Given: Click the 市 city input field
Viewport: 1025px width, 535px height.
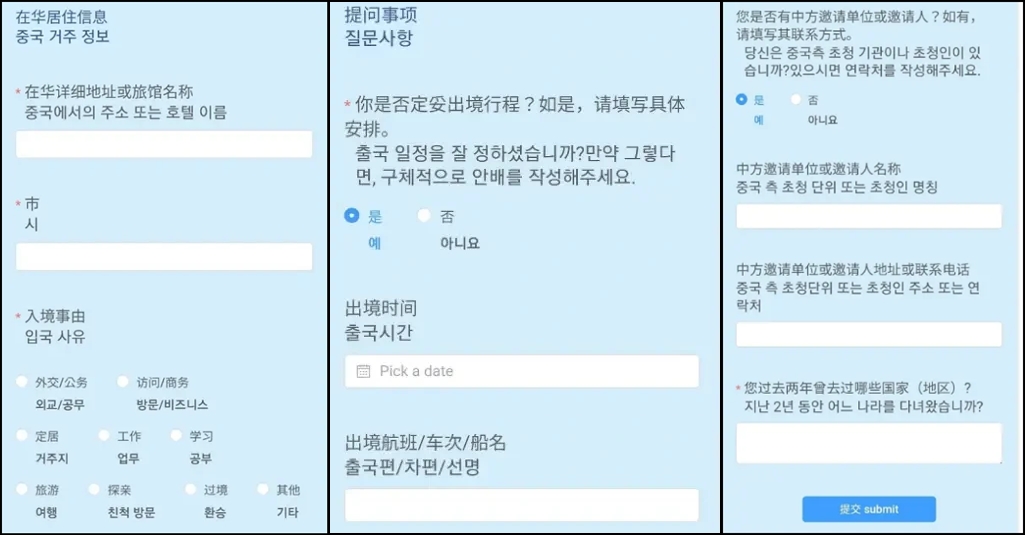Looking at the screenshot, I should point(164,256).
